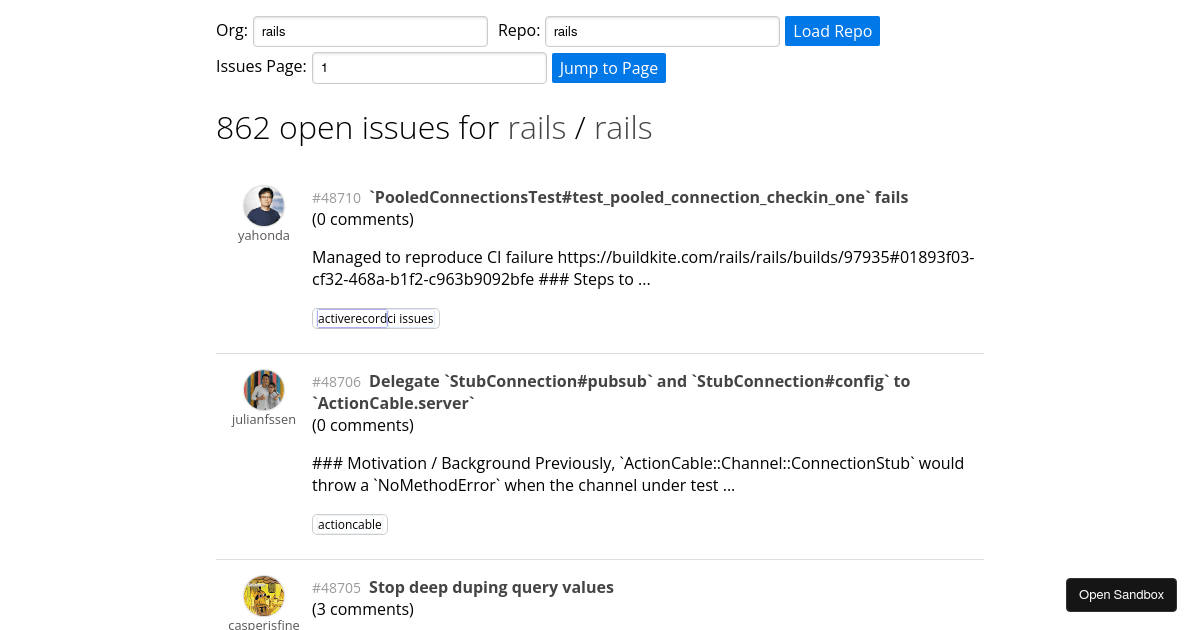Select the Repo text input field
This screenshot has height=630, width=1200.
[661, 31]
